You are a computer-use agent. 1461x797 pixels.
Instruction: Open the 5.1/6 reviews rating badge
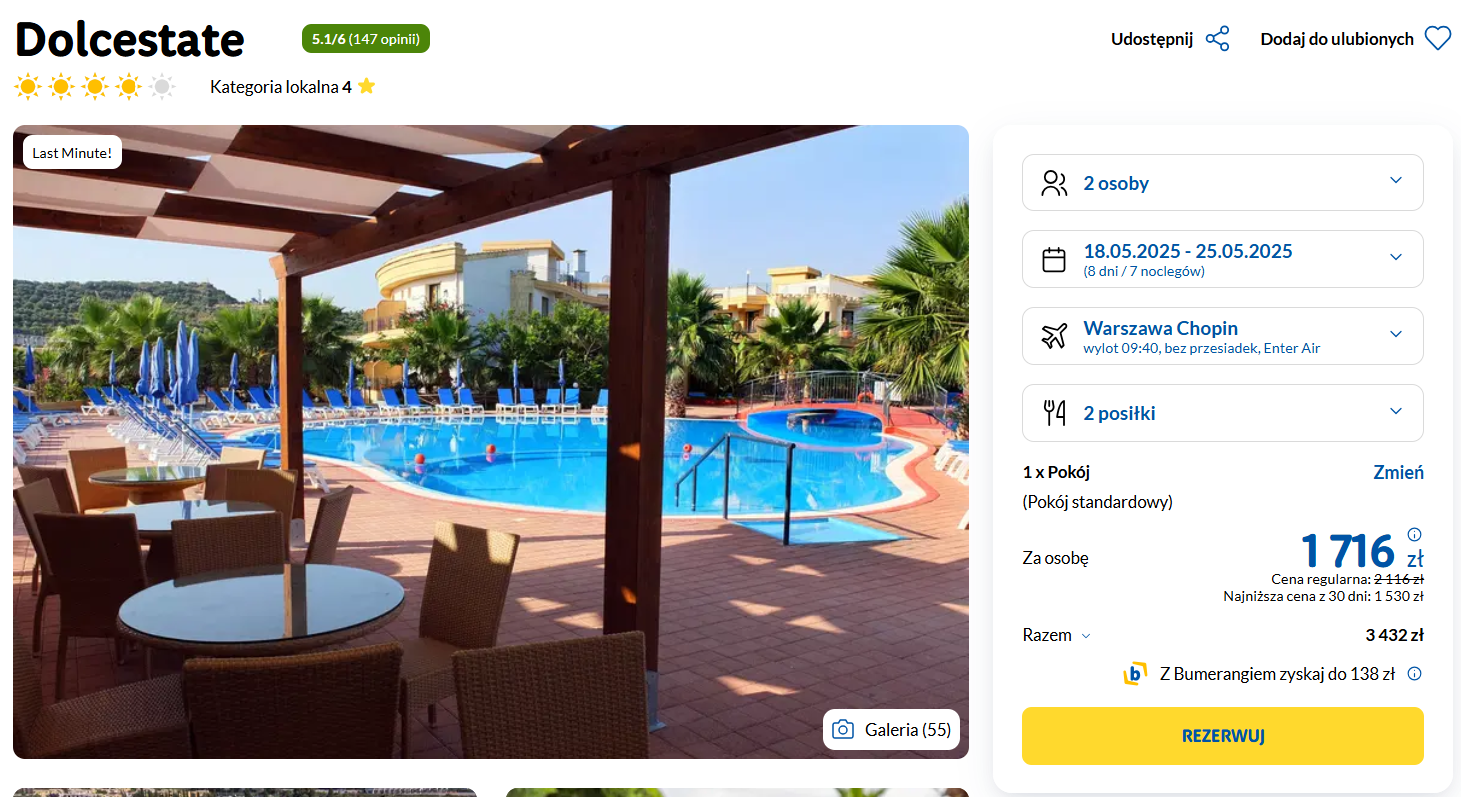click(x=366, y=39)
